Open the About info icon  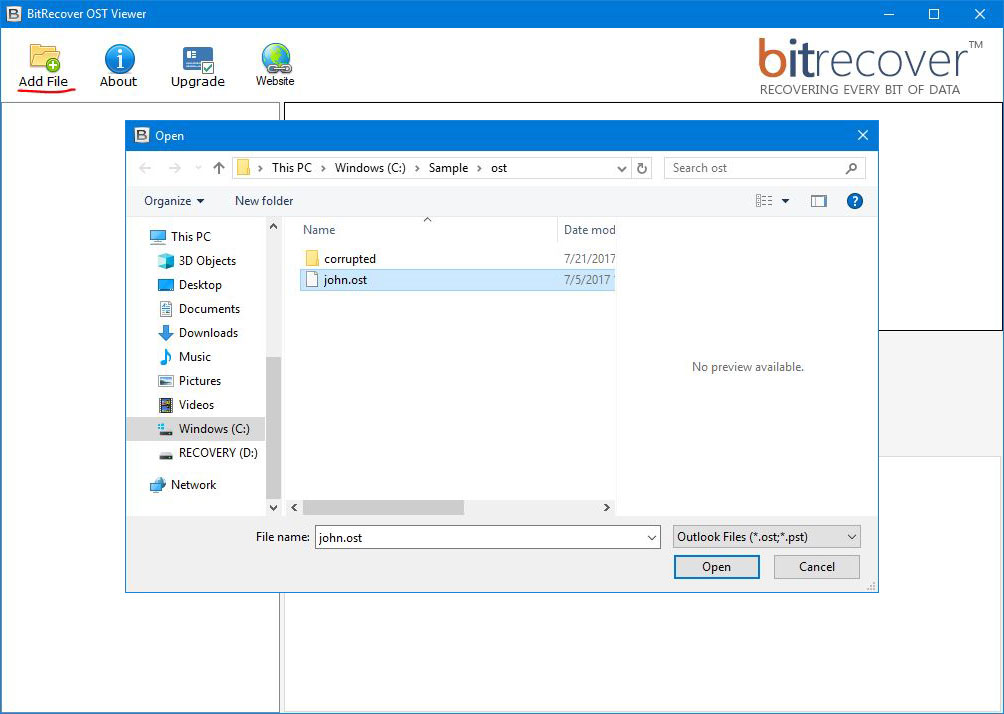tap(118, 65)
